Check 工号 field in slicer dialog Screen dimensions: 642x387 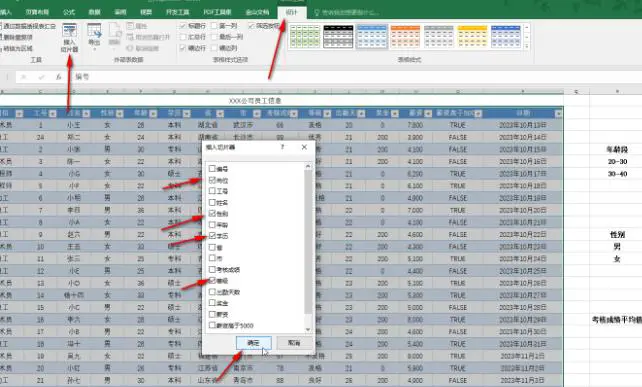[212, 191]
